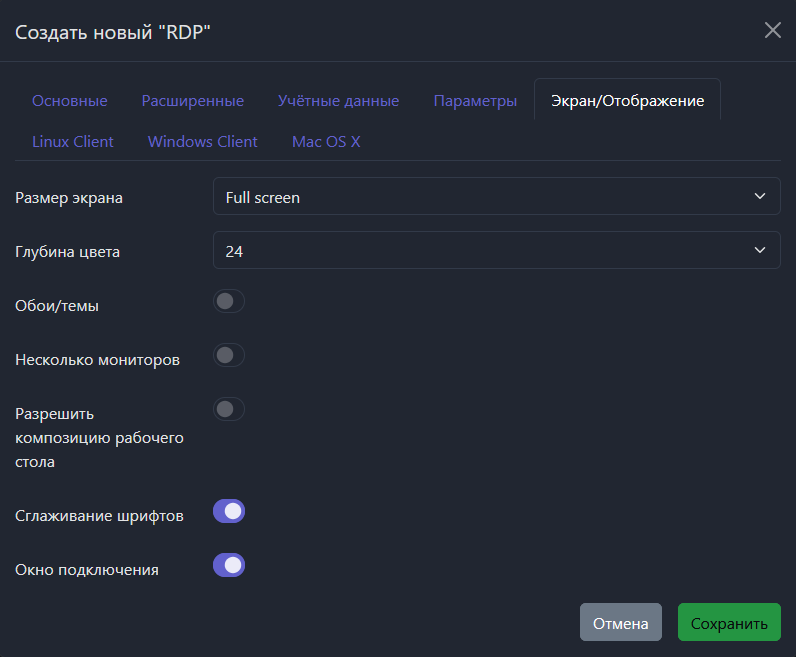The width and height of the screenshot is (796, 657).
Task: Enable the Обои/темы toggle
Action: pyautogui.click(x=229, y=301)
